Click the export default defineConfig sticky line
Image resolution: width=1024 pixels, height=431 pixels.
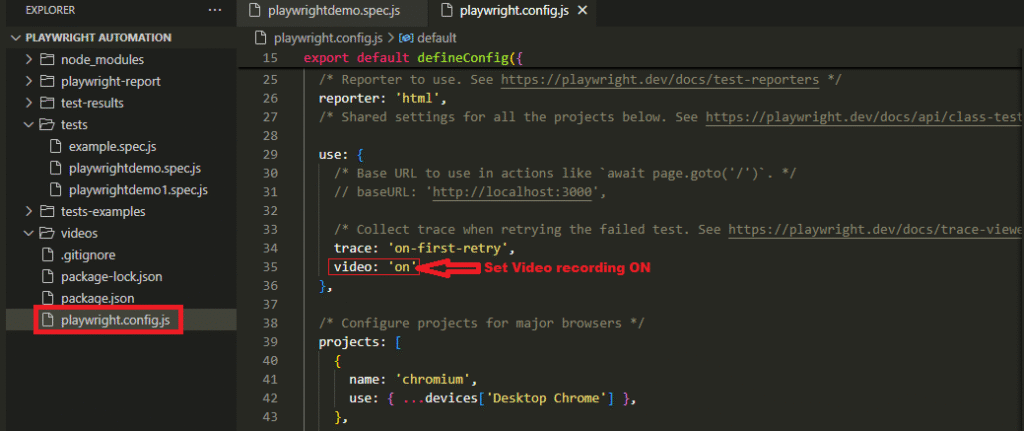coord(414,58)
